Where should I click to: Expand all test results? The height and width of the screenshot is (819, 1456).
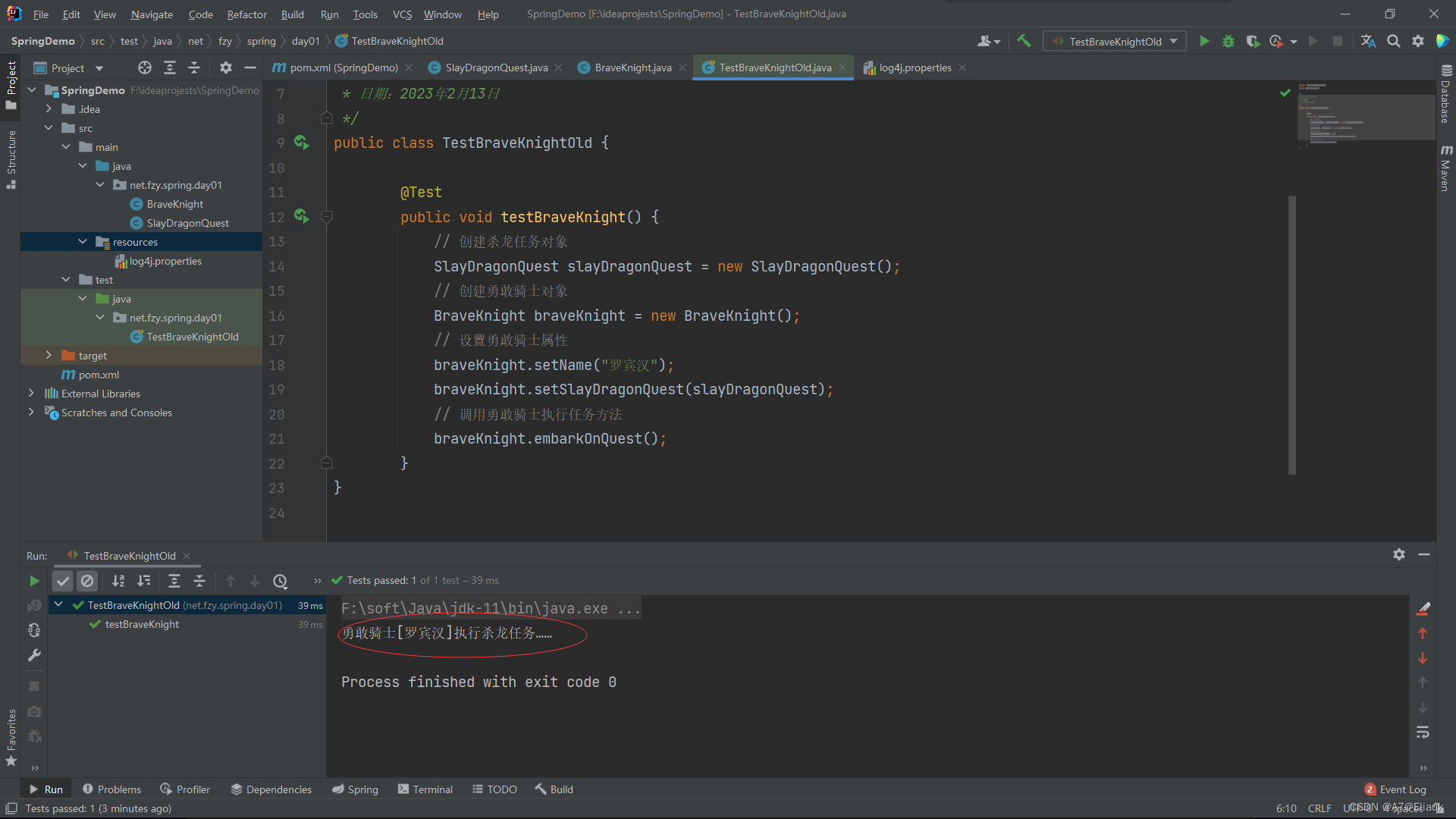coord(174,581)
